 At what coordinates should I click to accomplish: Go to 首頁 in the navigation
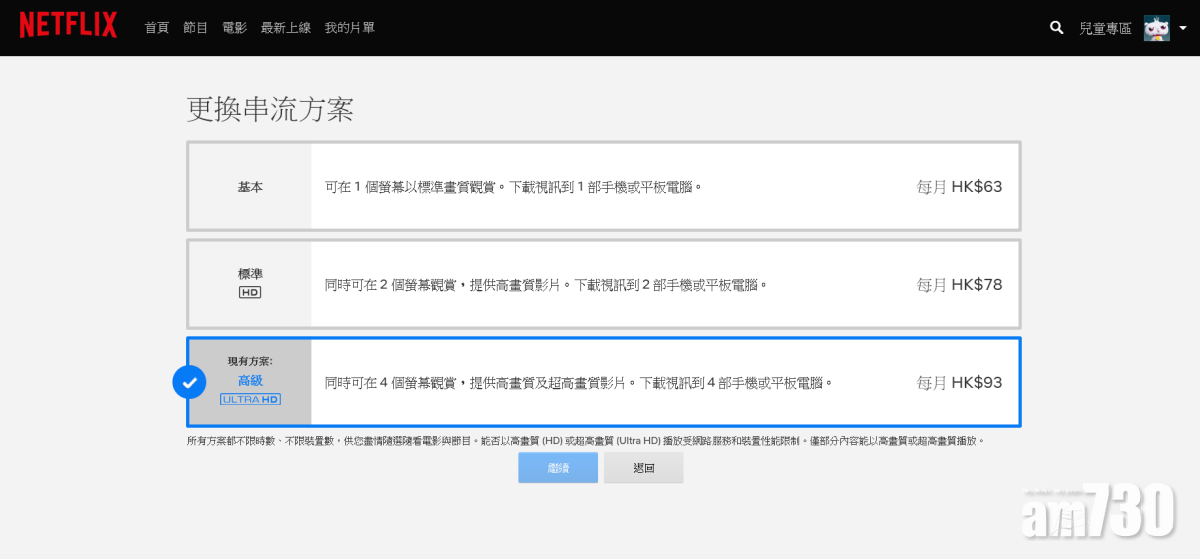click(x=157, y=28)
